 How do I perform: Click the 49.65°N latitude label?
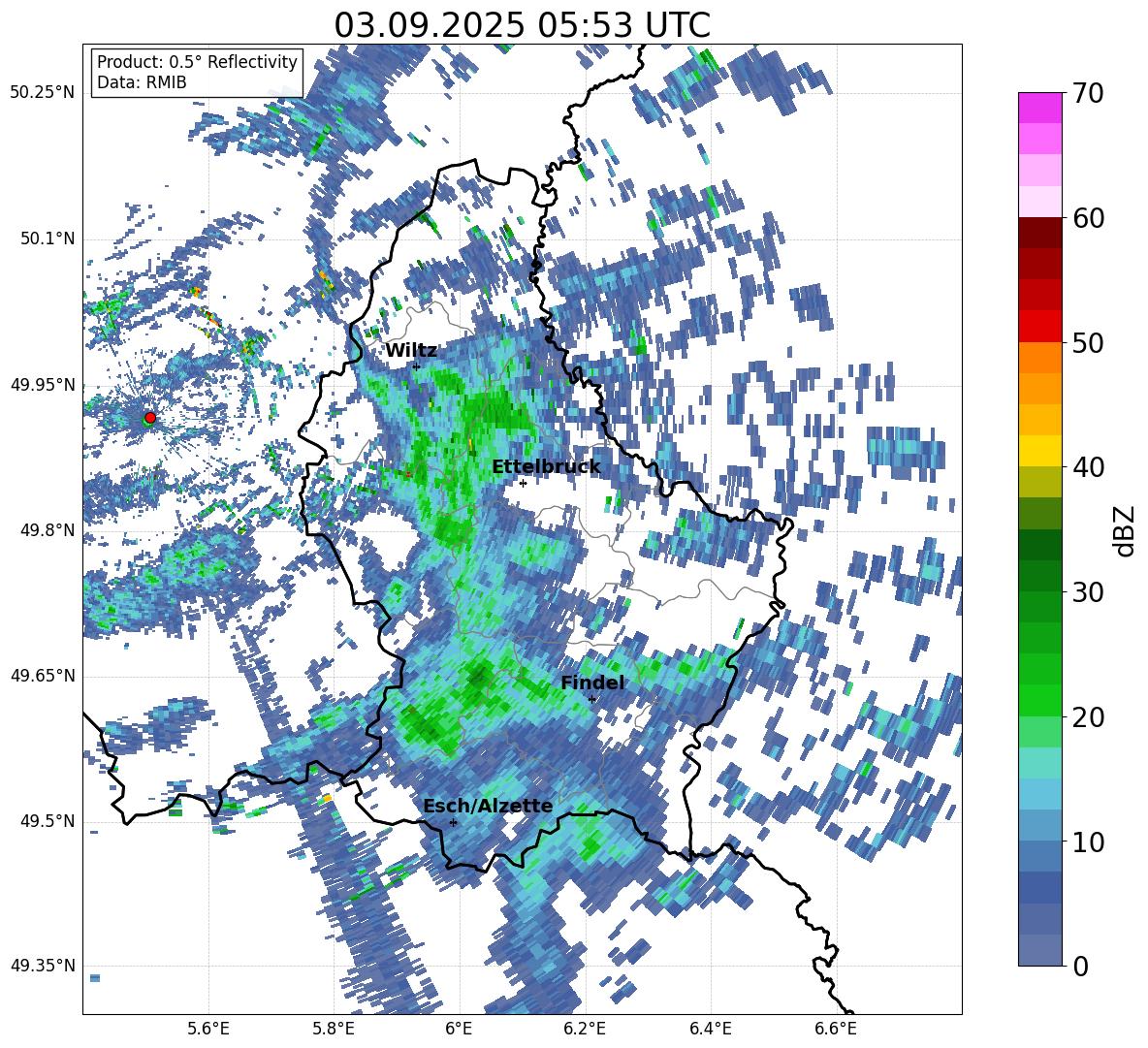pyautogui.click(x=43, y=675)
